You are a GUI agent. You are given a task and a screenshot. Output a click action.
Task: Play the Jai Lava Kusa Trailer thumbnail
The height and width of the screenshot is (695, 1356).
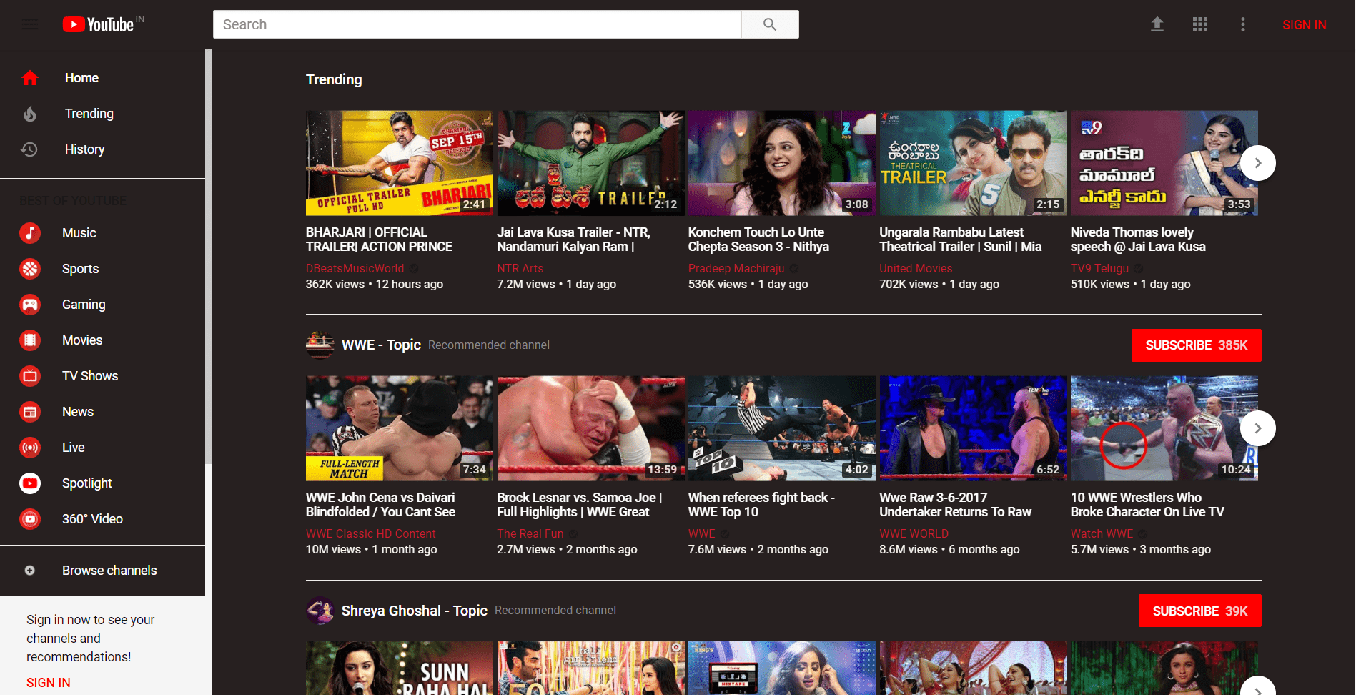tap(591, 163)
